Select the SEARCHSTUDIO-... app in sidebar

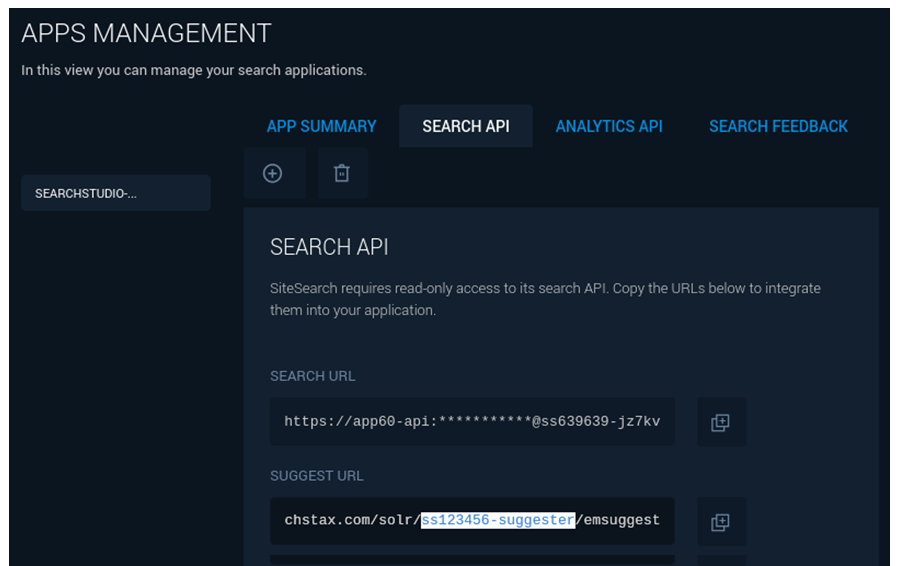coord(116,193)
